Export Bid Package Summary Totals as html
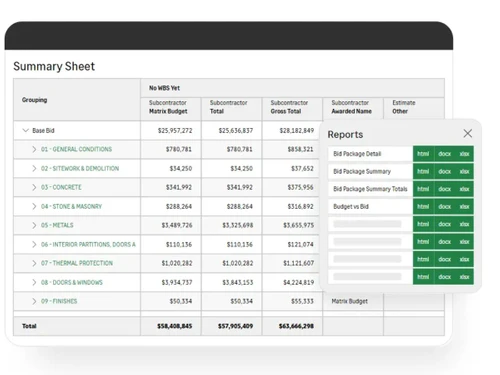The height and width of the screenshot is (375, 500). [x=423, y=189]
